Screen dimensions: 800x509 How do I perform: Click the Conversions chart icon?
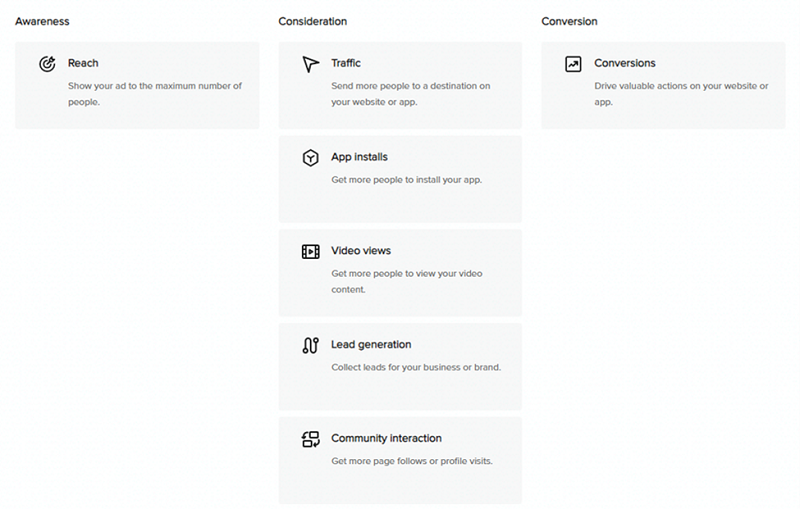tap(573, 64)
